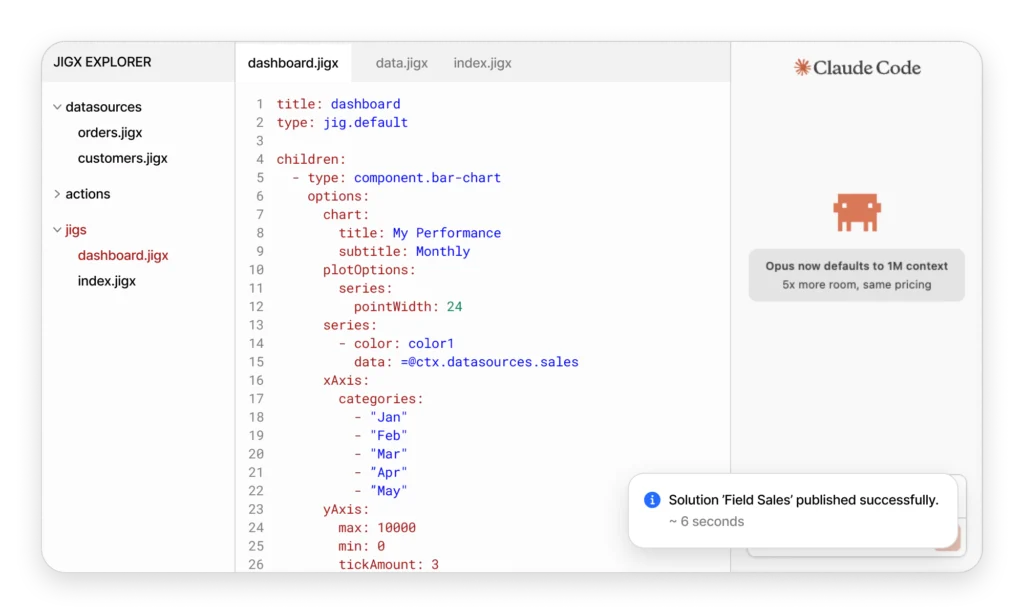1024x614 pixels.
Task: Click the blue info icon in notification
Action: (x=652, y=500)
